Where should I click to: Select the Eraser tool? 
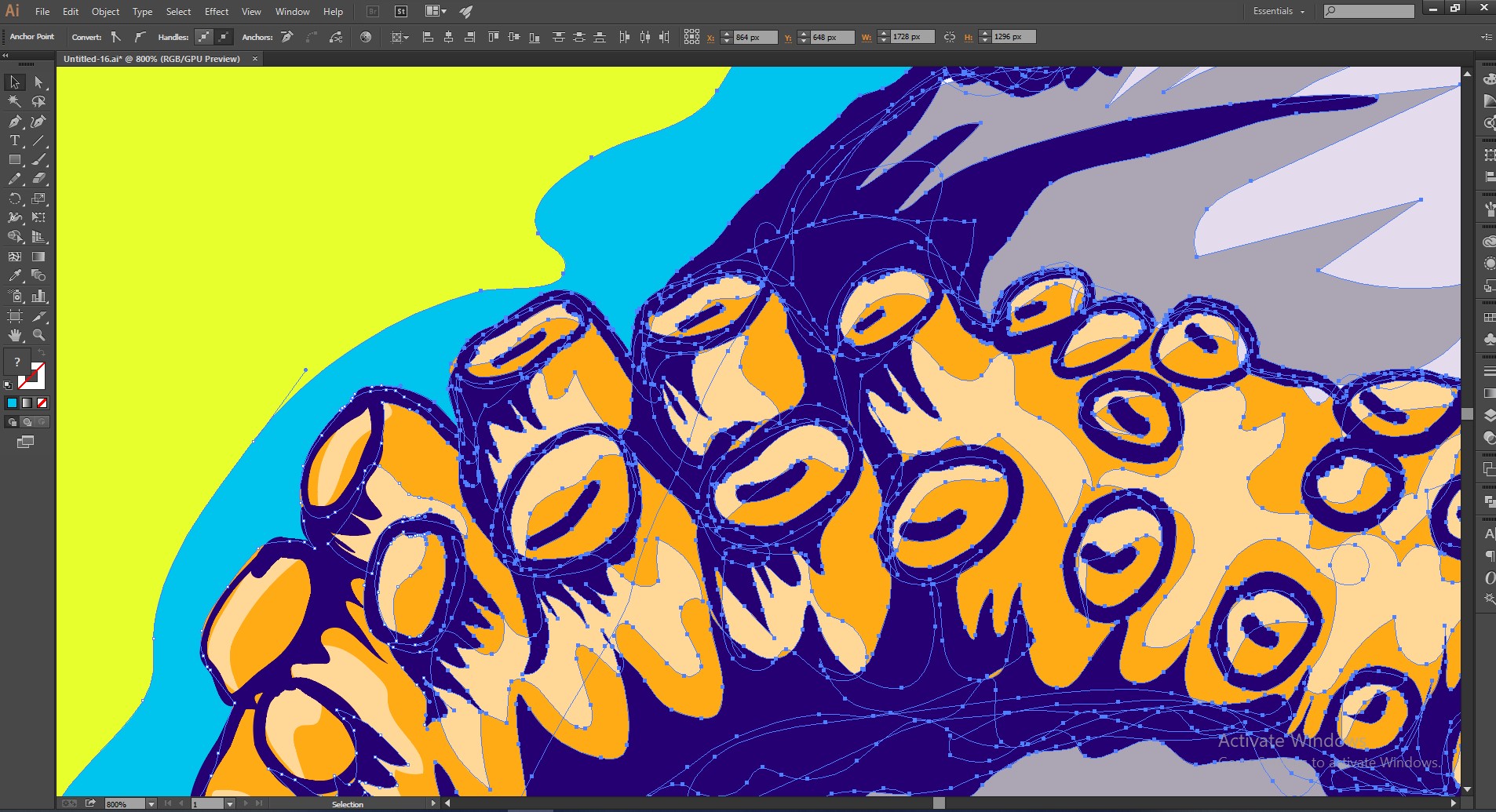[x=38, y=179]
